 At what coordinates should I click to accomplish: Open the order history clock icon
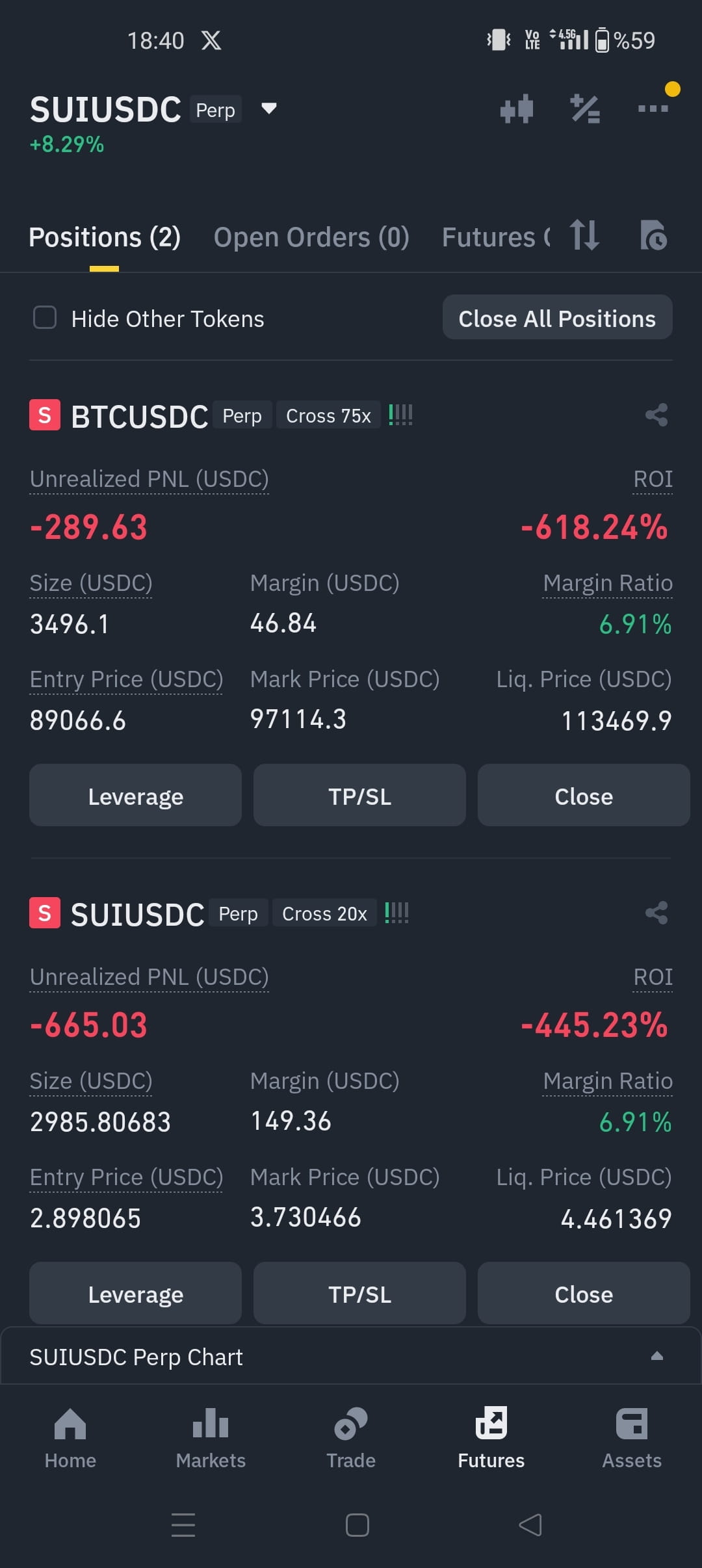[653, 235]
